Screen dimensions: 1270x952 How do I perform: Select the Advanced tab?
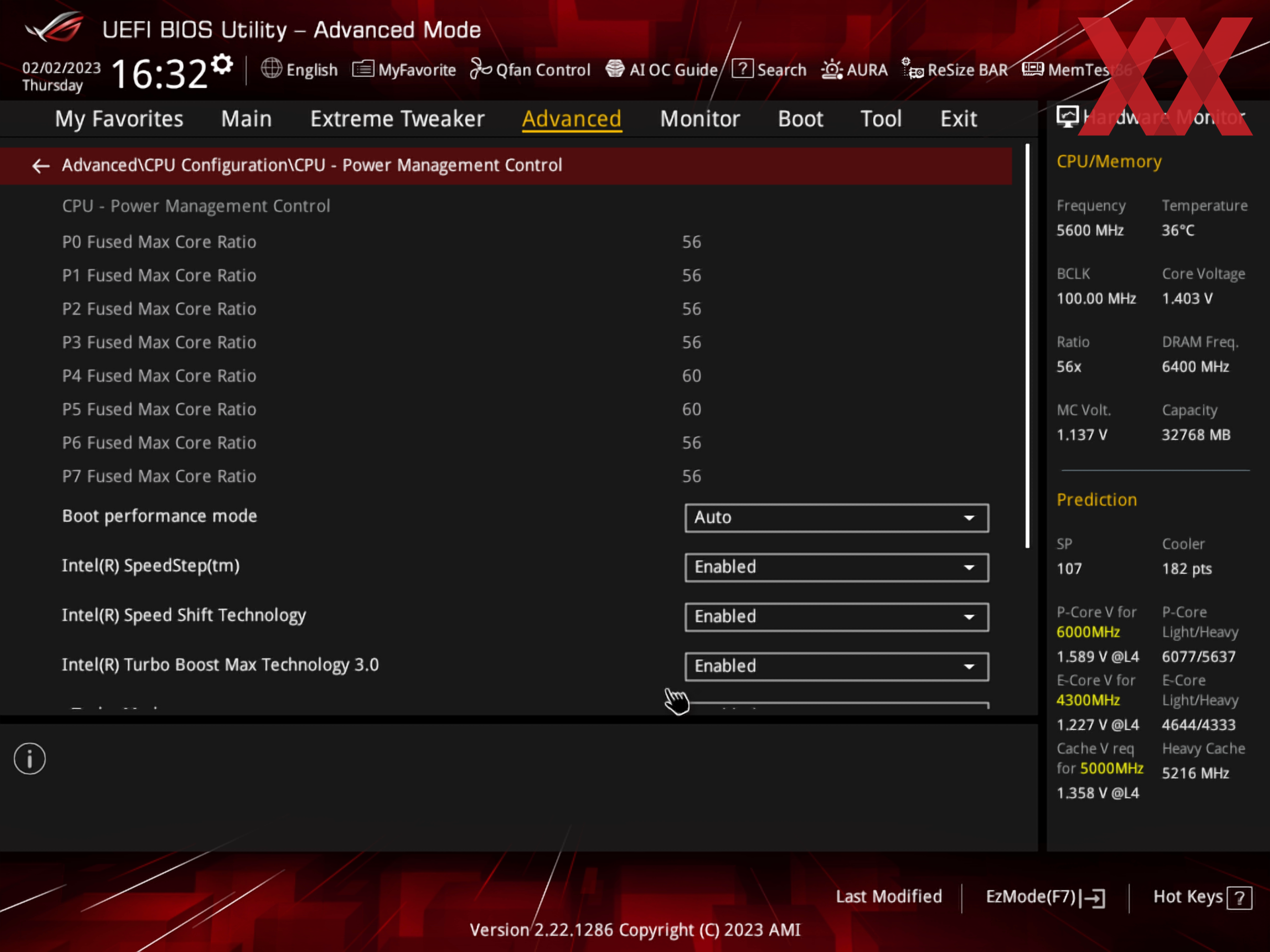click(571, 119)
